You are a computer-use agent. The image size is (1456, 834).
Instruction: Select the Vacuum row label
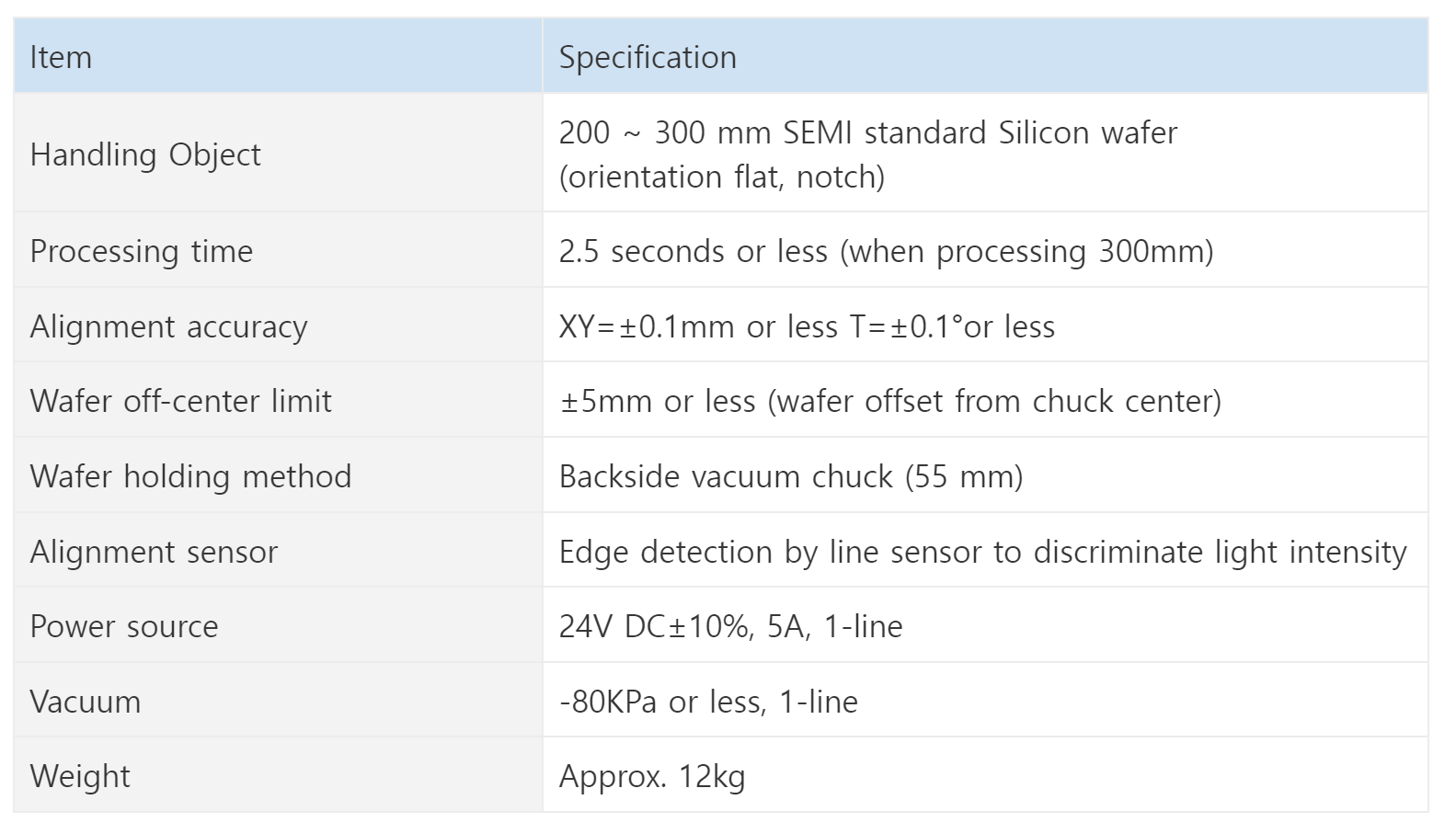(x=86, y=702)
